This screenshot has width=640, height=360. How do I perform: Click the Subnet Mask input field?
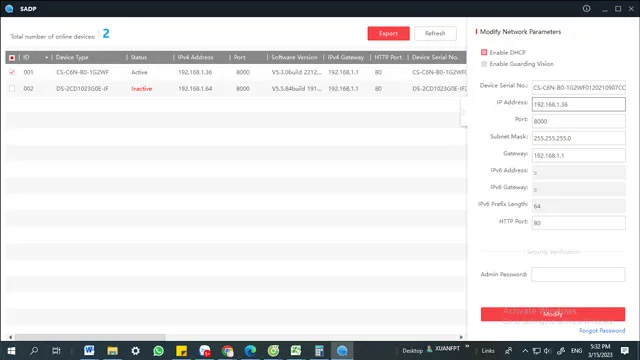click(578, 138)
